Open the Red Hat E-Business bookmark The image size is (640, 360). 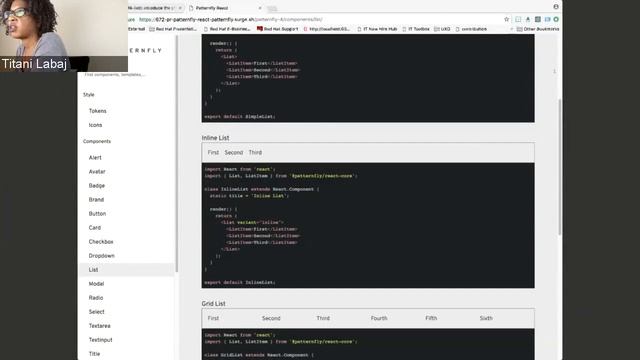coord(227,29)
